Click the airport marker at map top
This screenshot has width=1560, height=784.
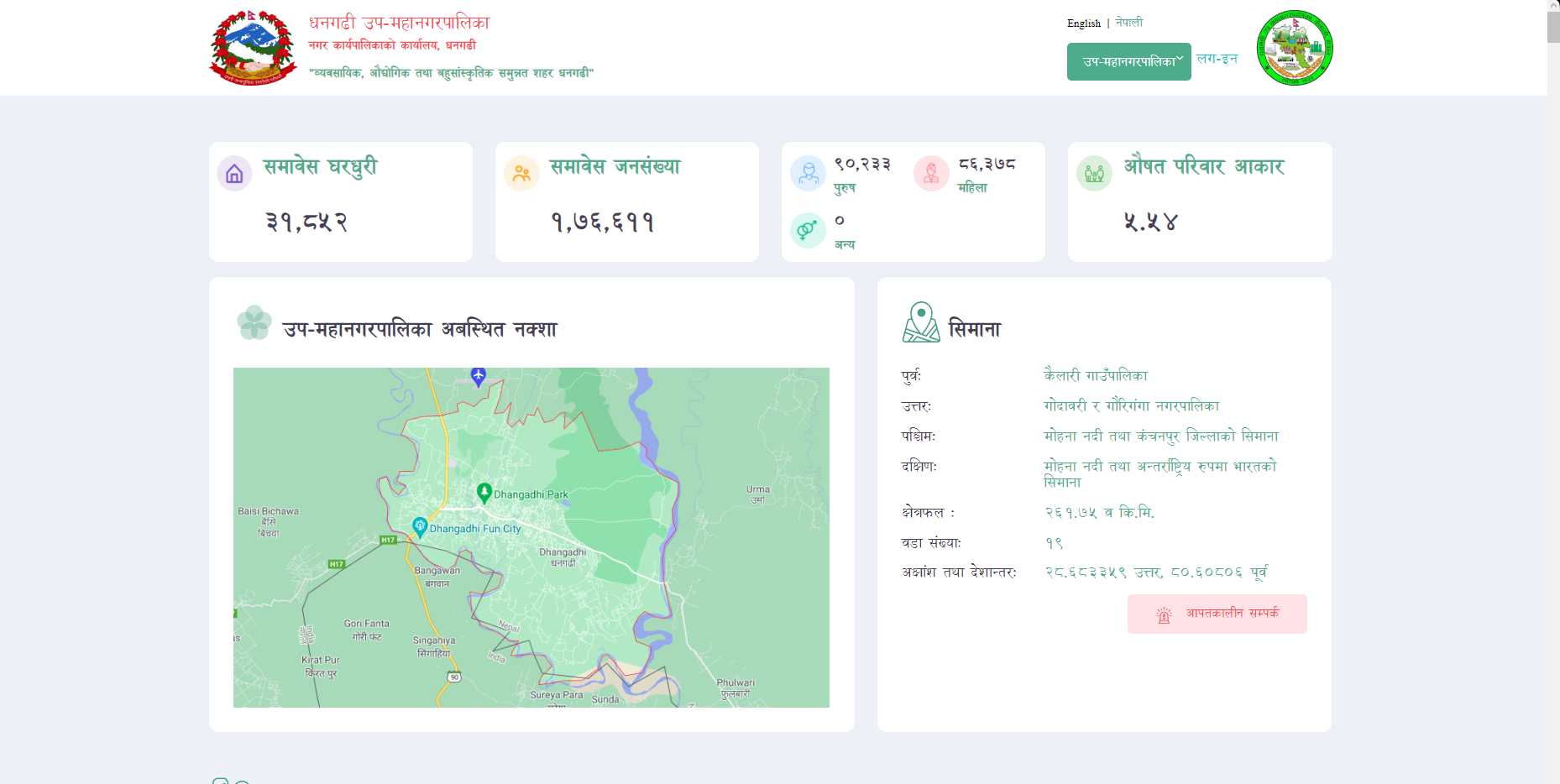point(479,375)
